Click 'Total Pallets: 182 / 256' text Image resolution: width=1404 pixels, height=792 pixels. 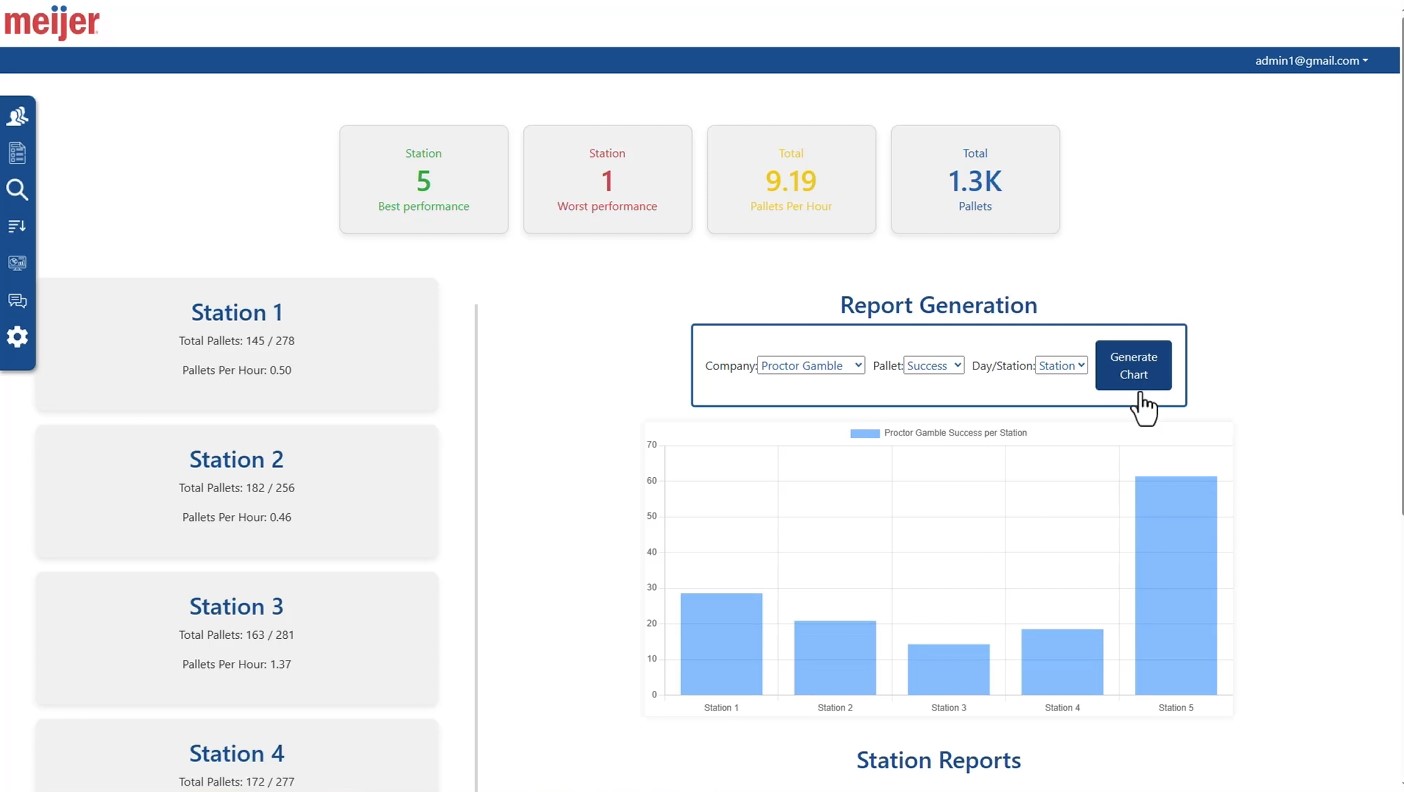coord(237,488)
